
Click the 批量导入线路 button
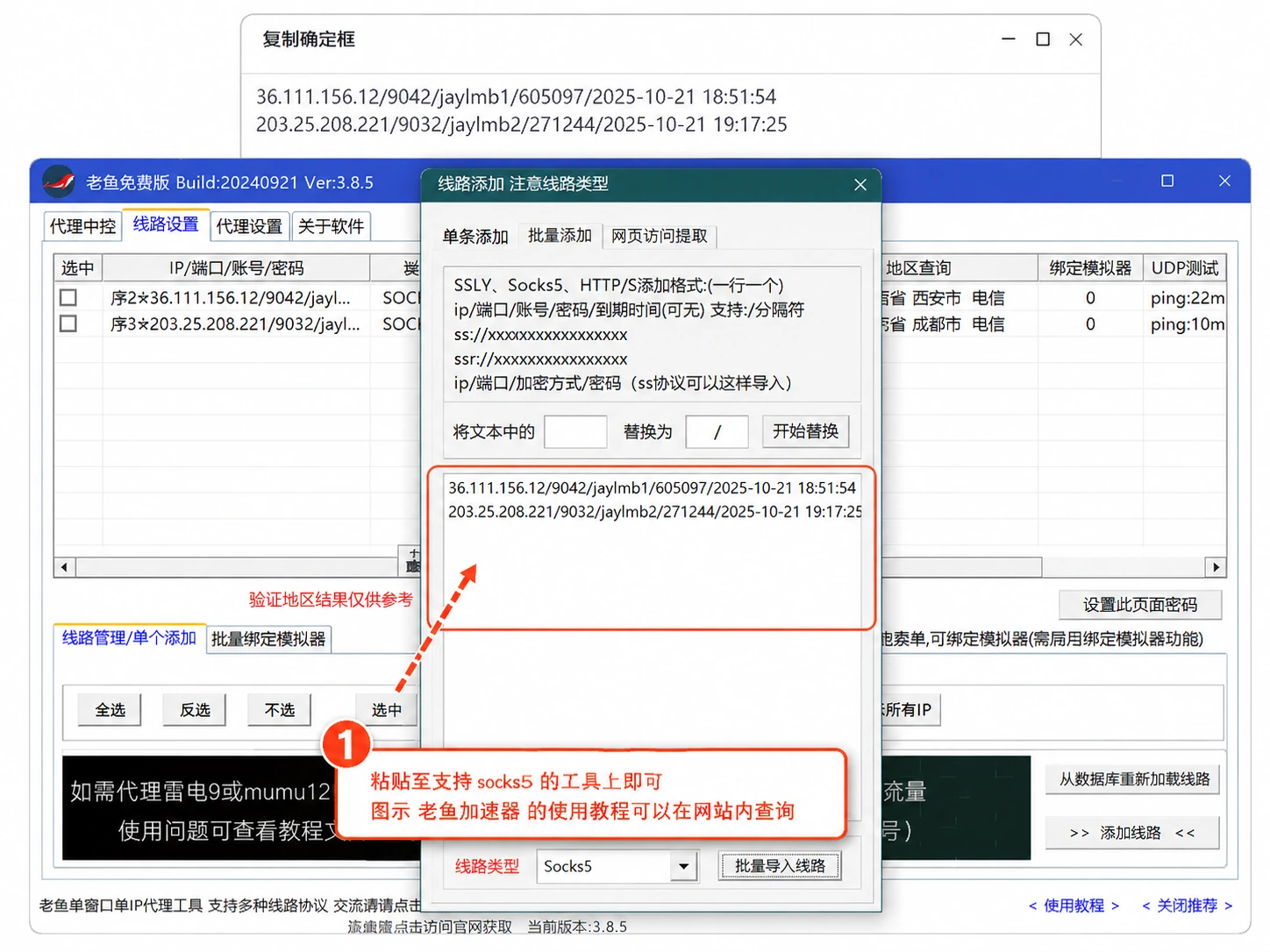coord(780,866)
